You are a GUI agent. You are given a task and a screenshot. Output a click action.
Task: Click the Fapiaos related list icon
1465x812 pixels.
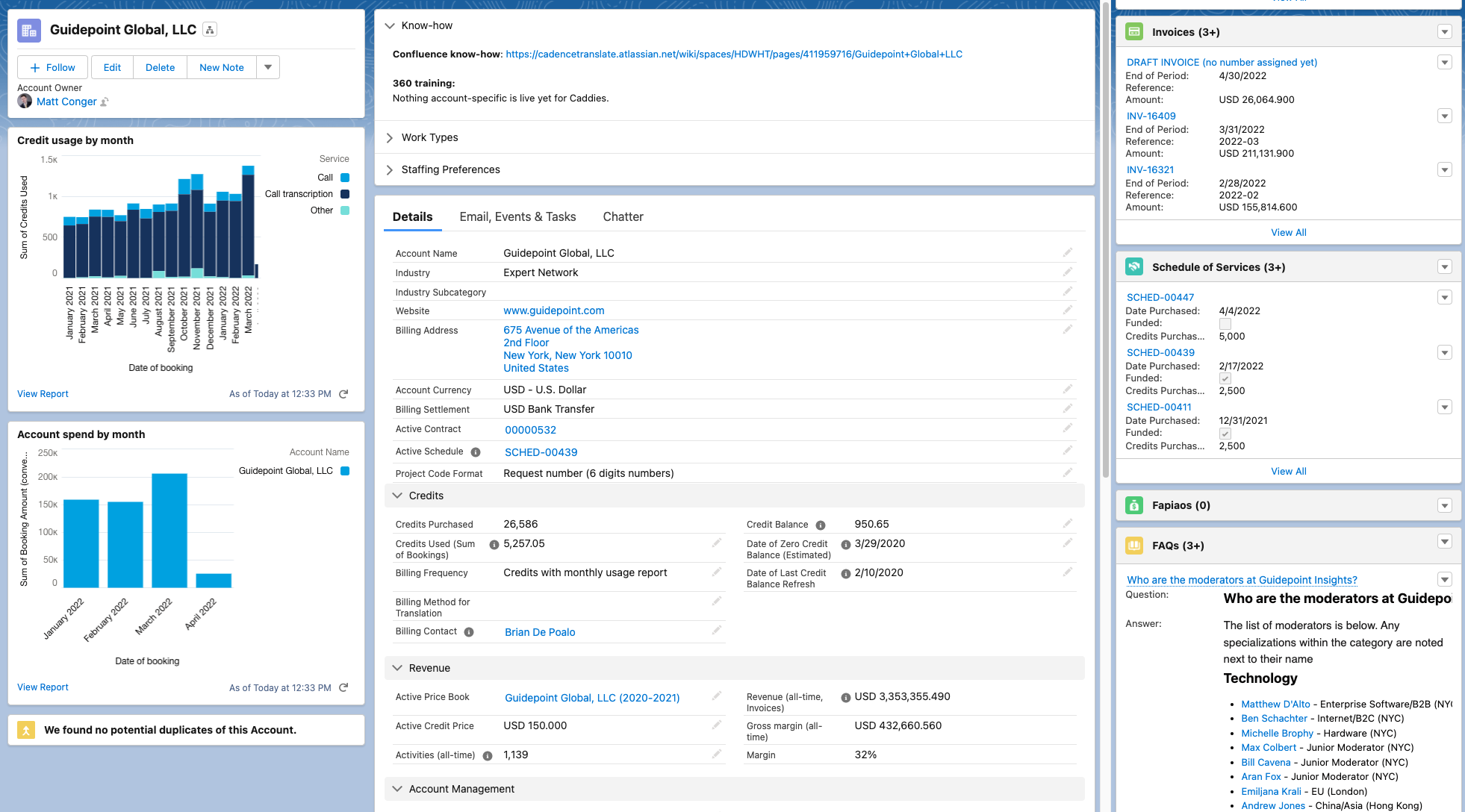1134,505
